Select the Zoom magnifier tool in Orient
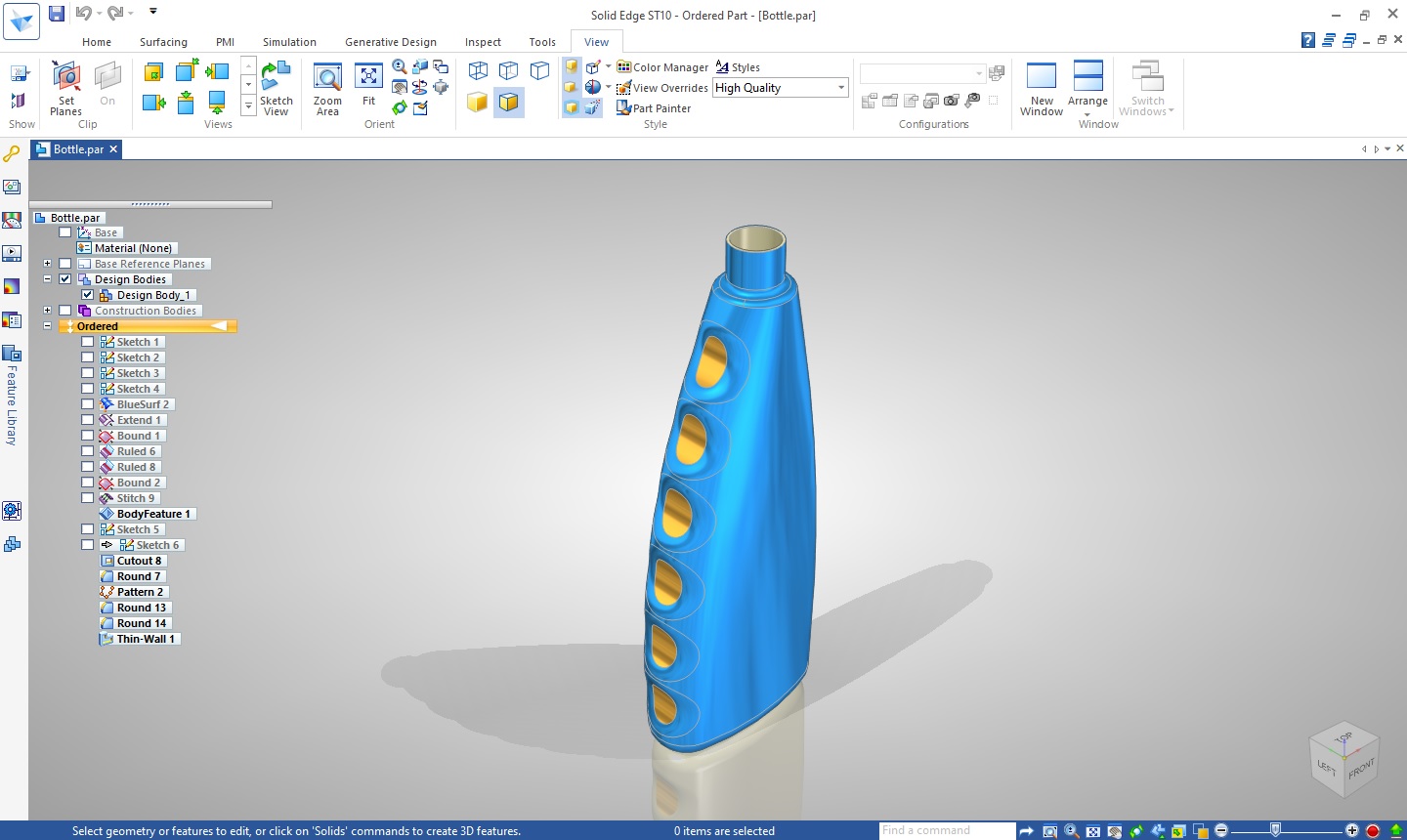 [x=400, y=66]
